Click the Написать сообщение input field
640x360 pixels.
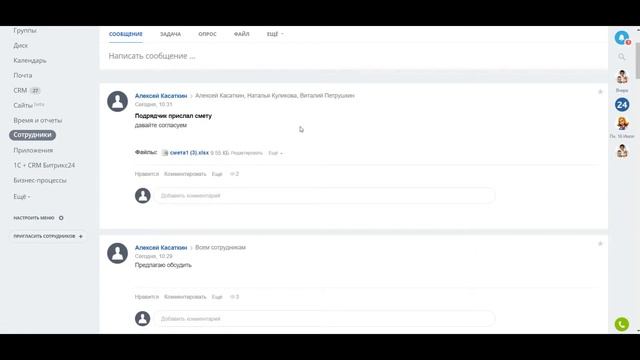tap(353, 56)
